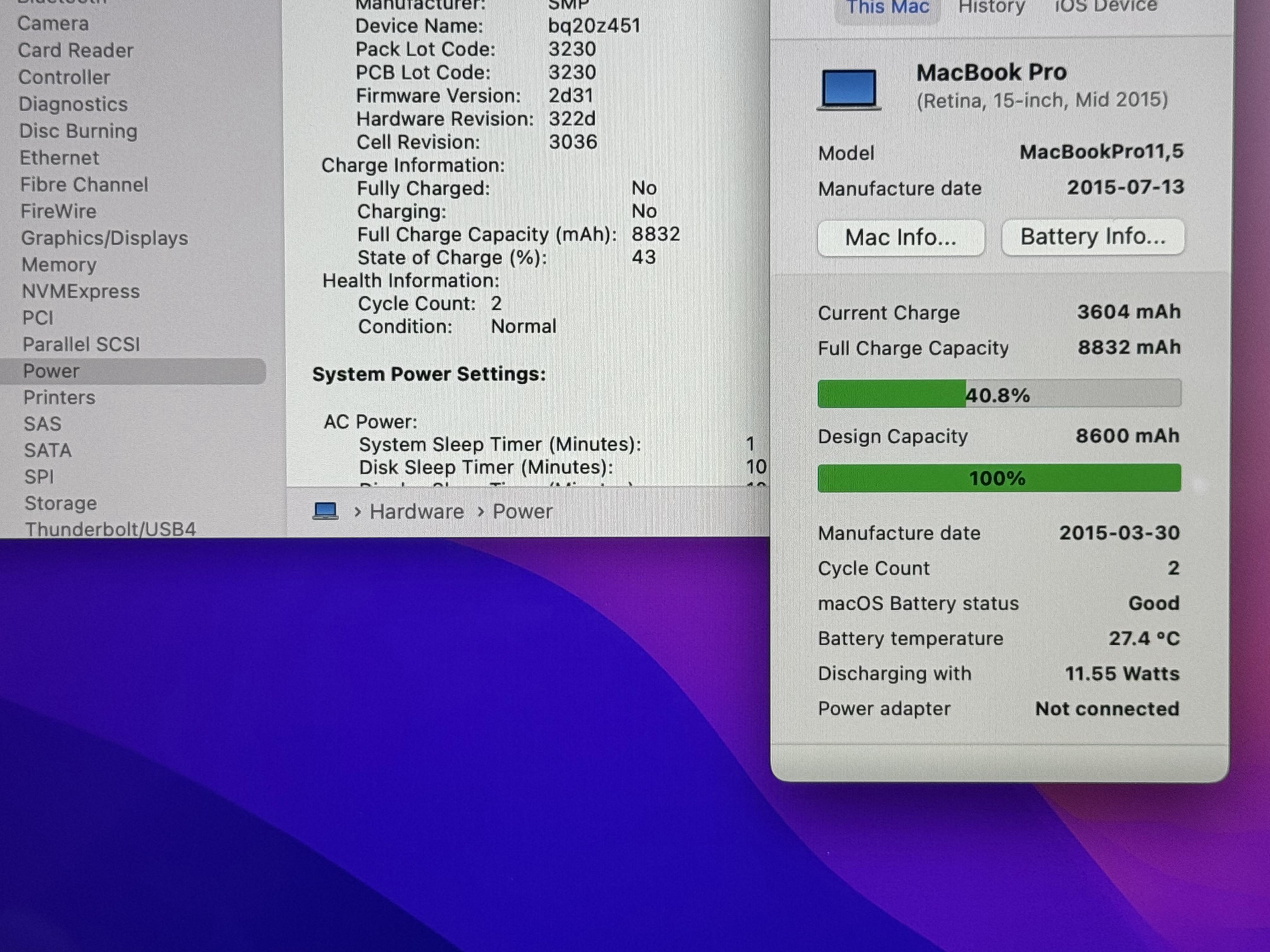Viewport: 1270px width, 952px height.
Task: Select Memory in the sidebar
Action: 59,264
